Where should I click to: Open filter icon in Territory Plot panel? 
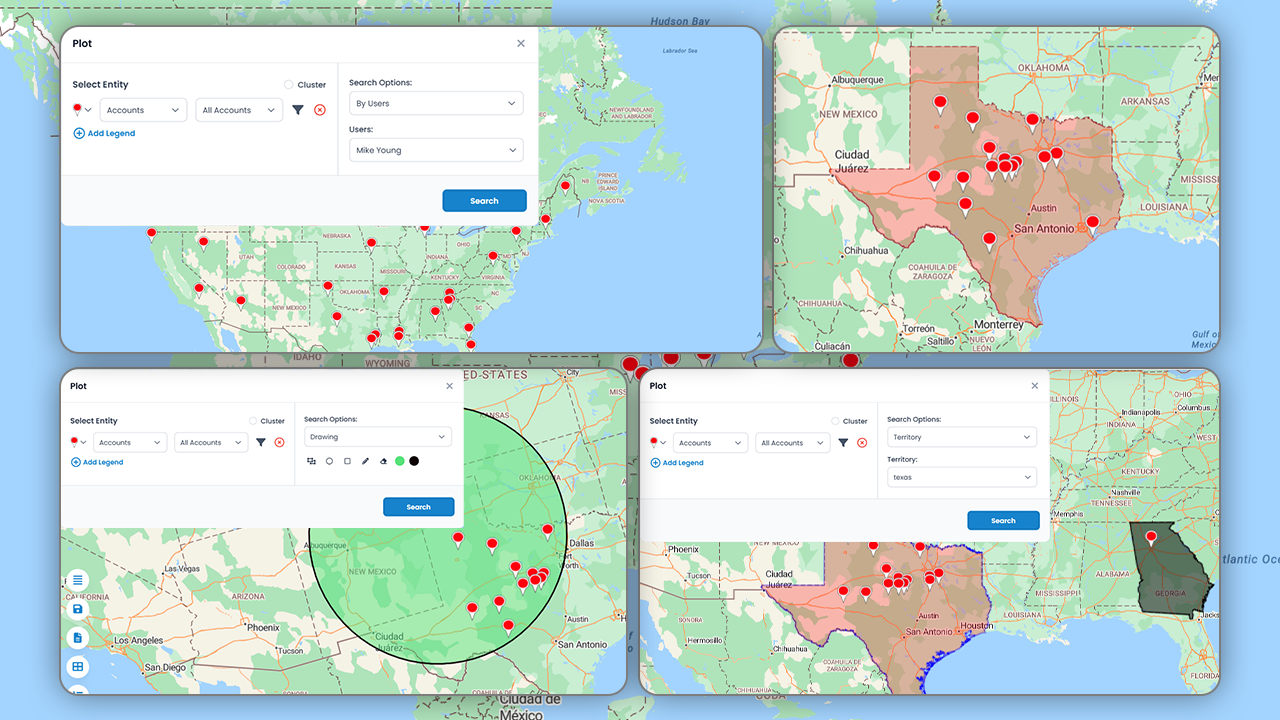pos(843,442)
